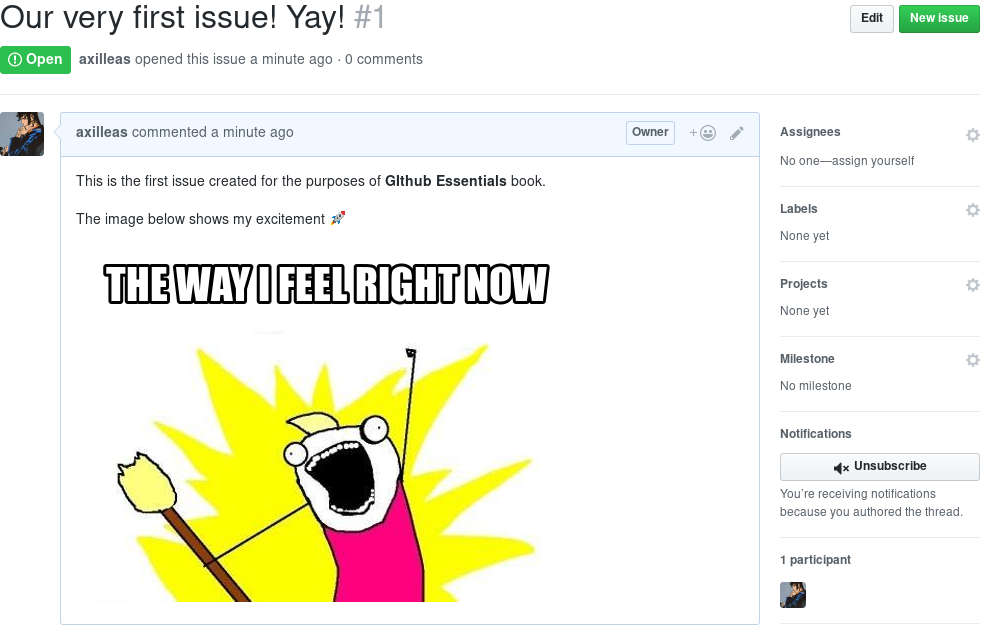Create a New issue

pos(939,18)
